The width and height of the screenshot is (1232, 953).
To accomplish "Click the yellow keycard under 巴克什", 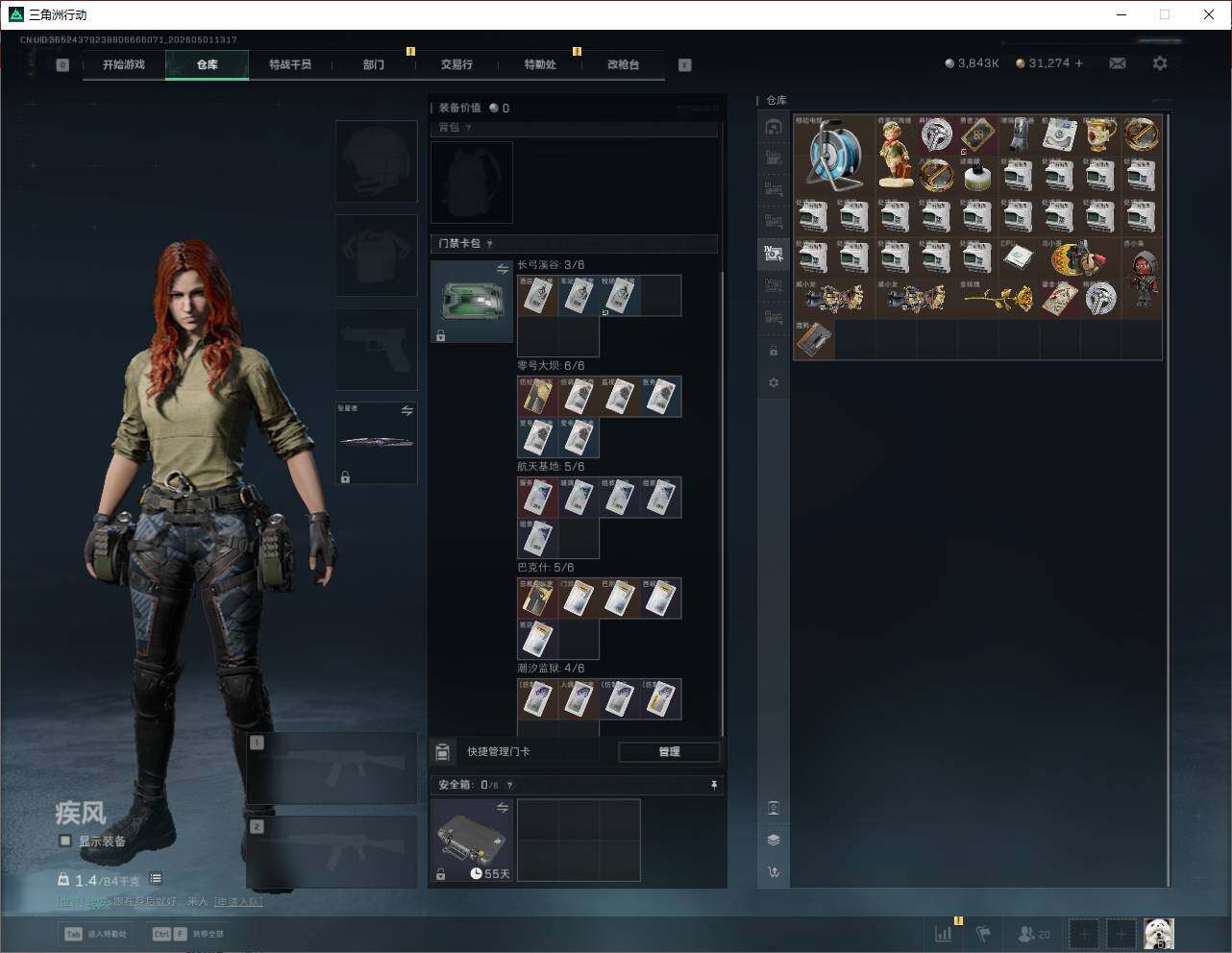I will (x=538, y=599).
